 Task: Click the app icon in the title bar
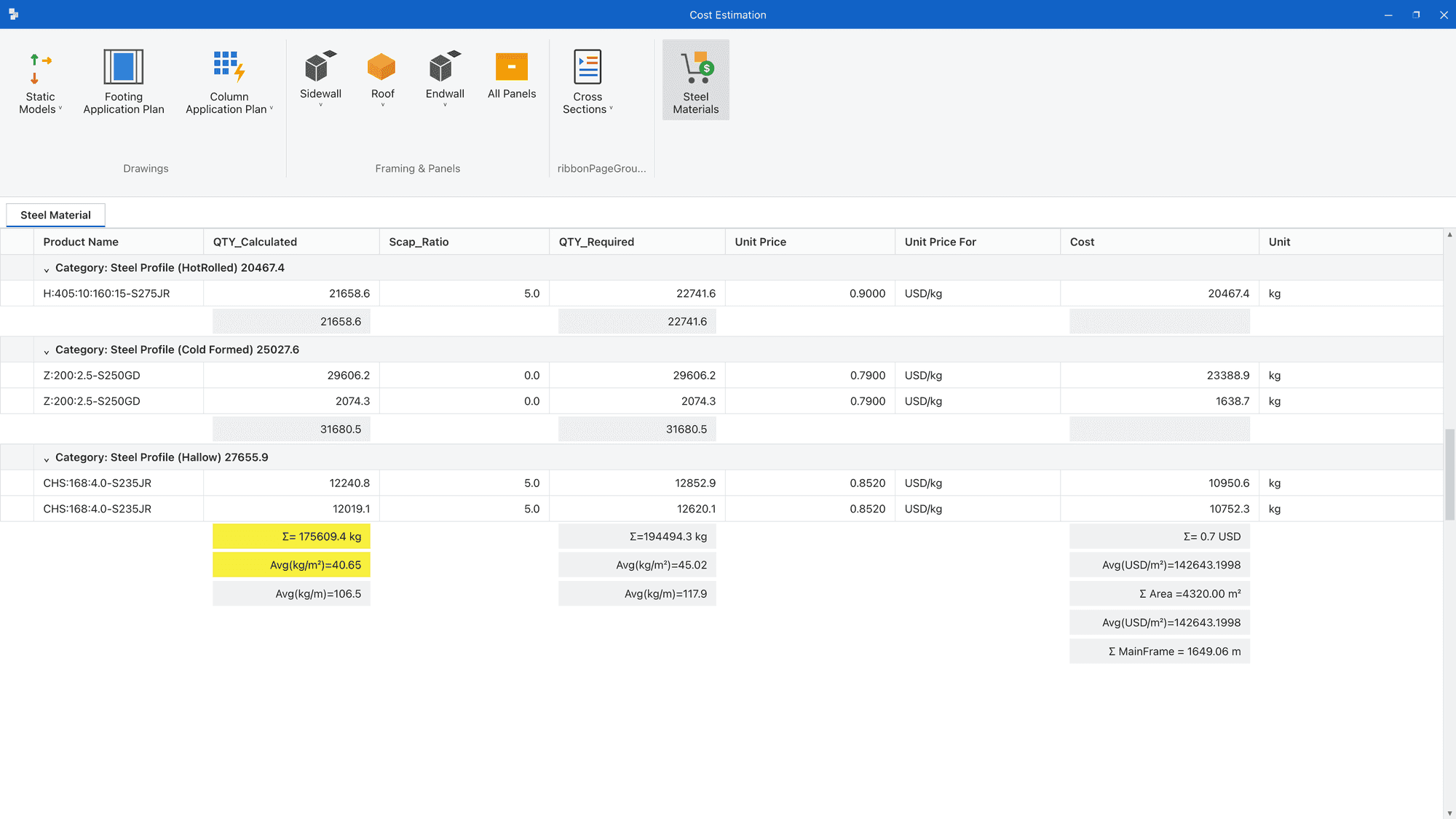point(13,15)
